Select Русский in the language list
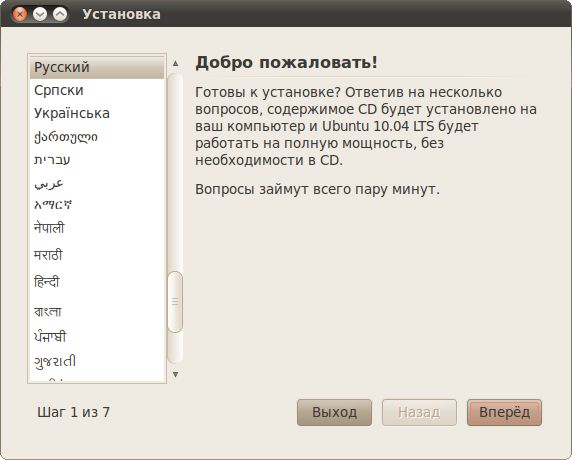The width and height of the screenshot is (572, 460). 97,67
